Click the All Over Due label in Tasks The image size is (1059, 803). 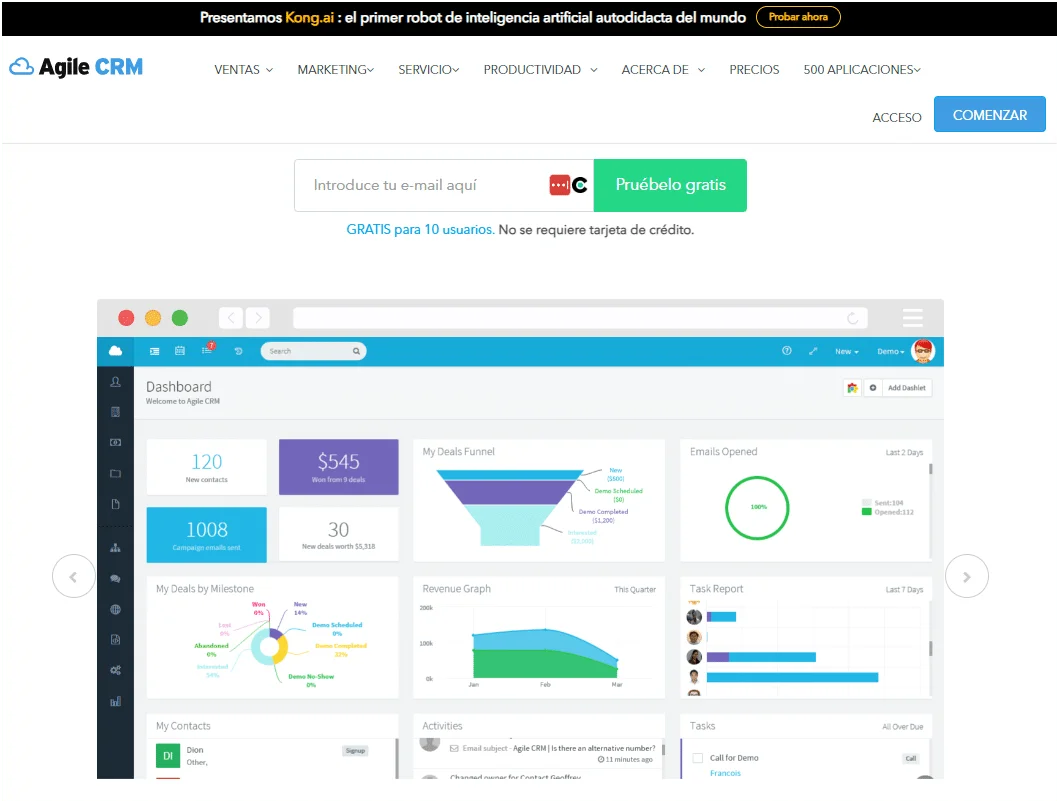(x=902, y=727)
